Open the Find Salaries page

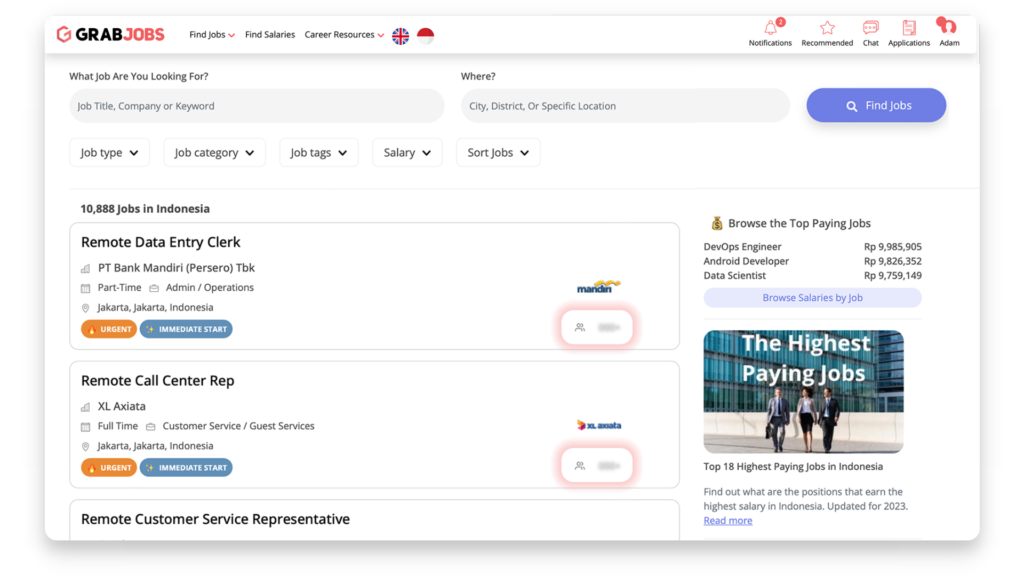270,35
